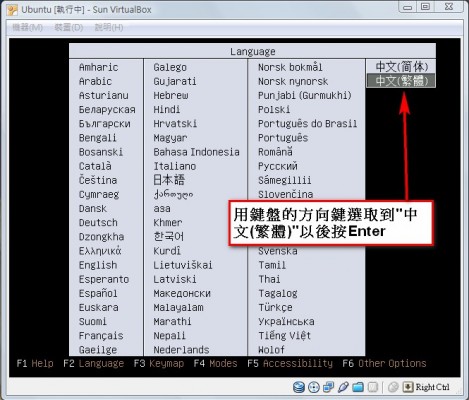Click the mouse integration status icon

pyautogui.click(x=393, y=387)
